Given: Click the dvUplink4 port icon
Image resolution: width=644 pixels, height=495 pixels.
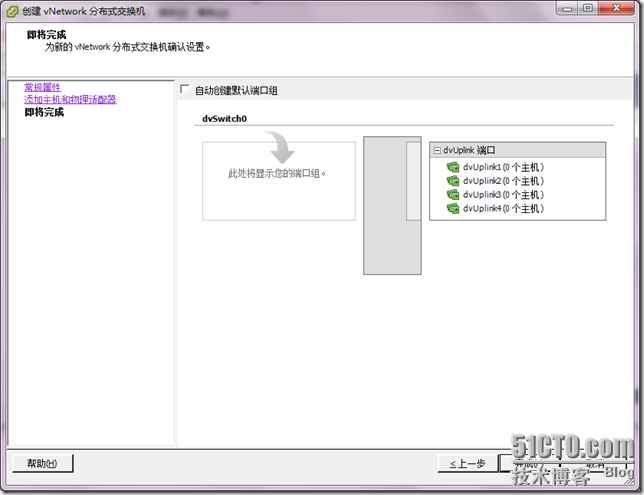Looking at the screenshot, I should point(453,208).
